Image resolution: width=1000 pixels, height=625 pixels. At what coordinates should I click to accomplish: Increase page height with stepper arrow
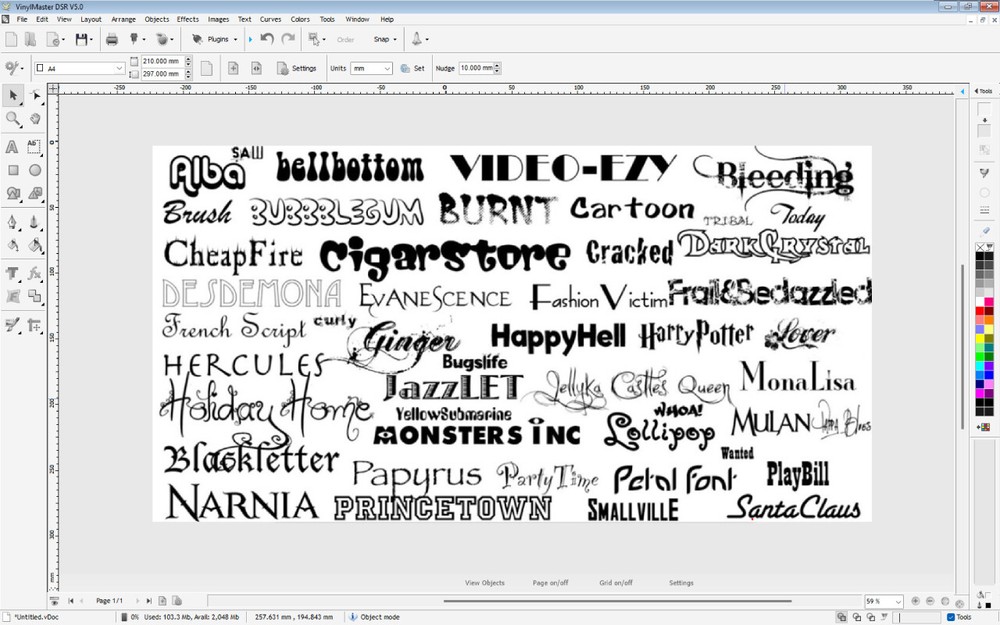pos(188,71)
